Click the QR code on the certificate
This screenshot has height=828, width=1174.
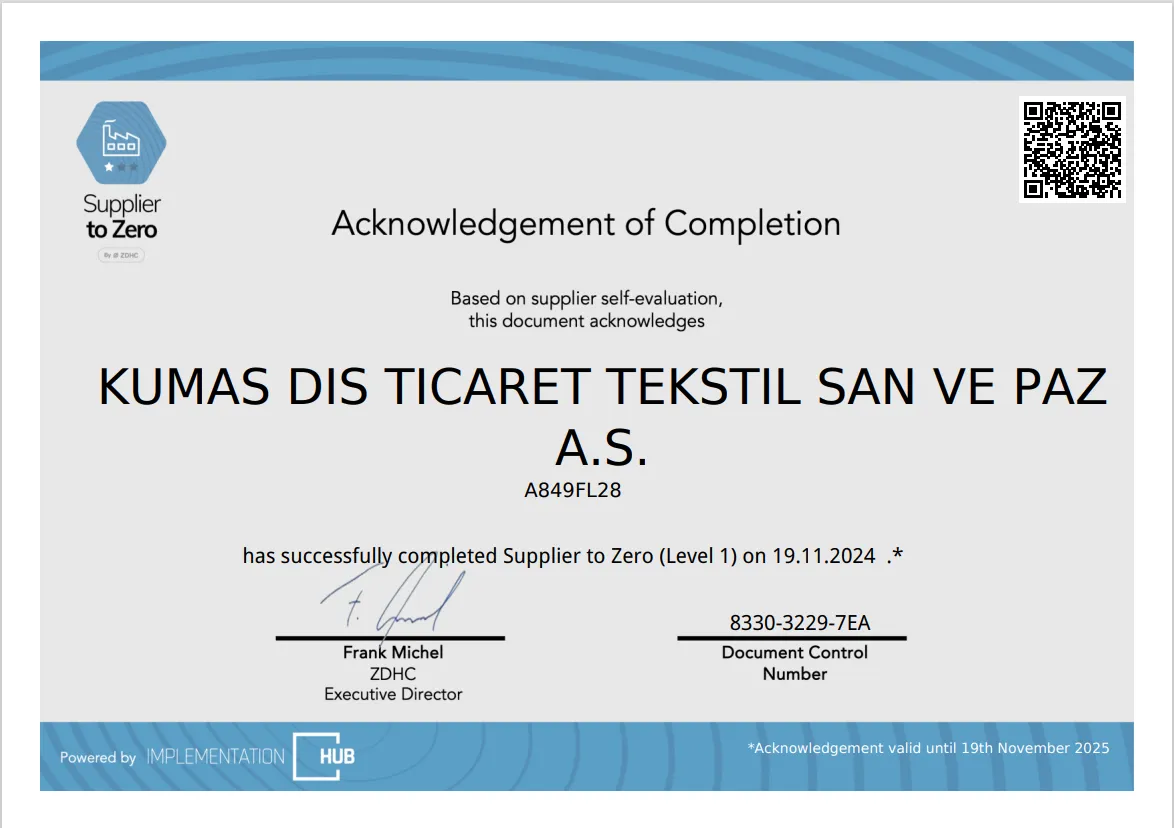click(x=1072, y=150)
